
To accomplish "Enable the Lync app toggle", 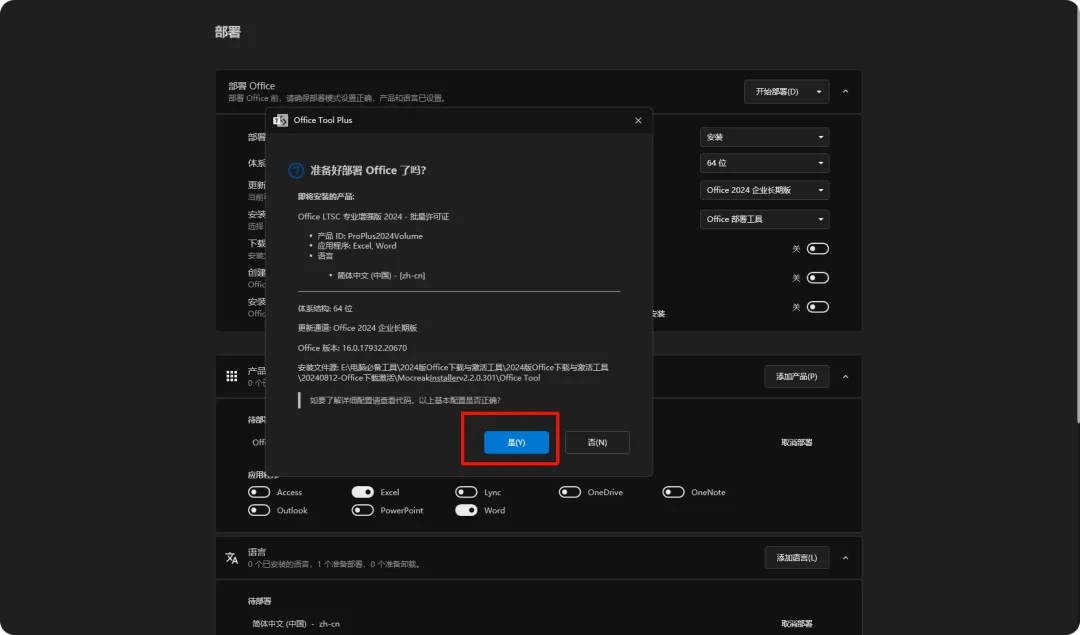I will click(x=466, y=492).
